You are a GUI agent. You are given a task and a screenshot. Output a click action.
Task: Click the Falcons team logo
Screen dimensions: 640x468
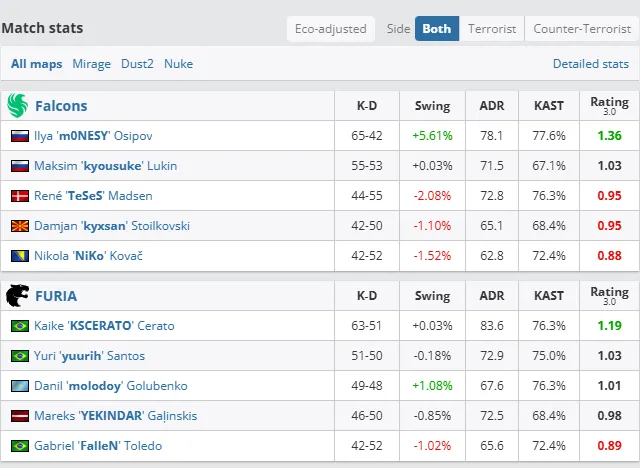(17, 105)
